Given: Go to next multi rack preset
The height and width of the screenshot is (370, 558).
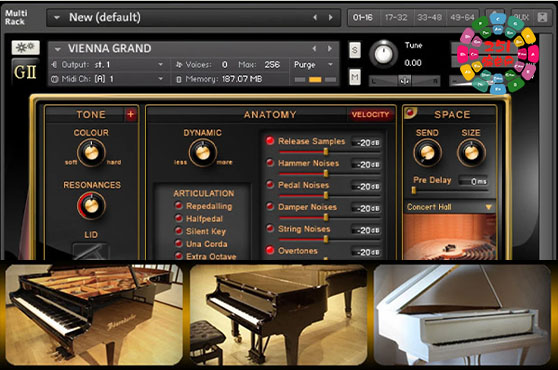Looking at the screenshot, I should coord(331,17).
